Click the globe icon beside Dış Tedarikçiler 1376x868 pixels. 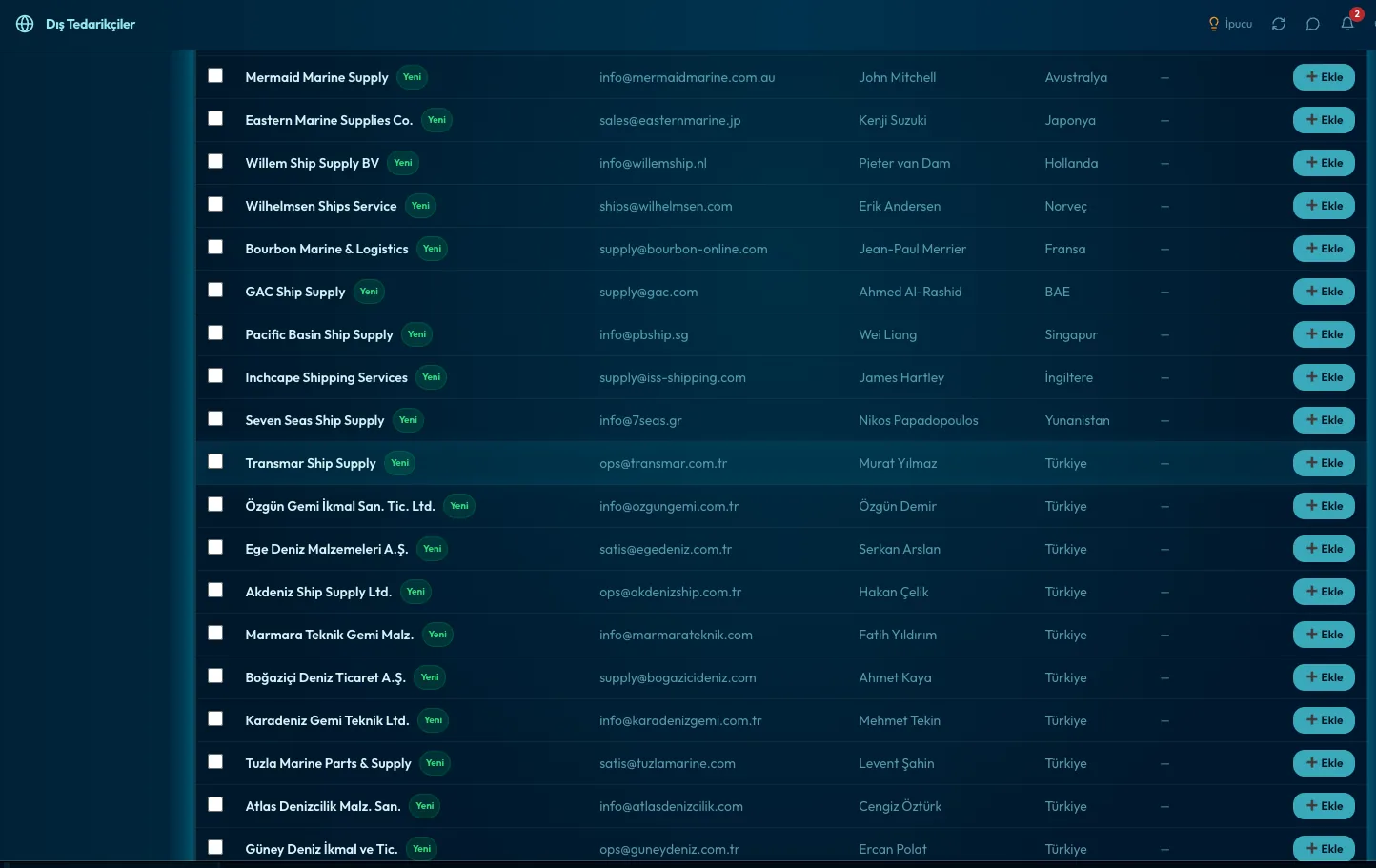tap(25, 24)
